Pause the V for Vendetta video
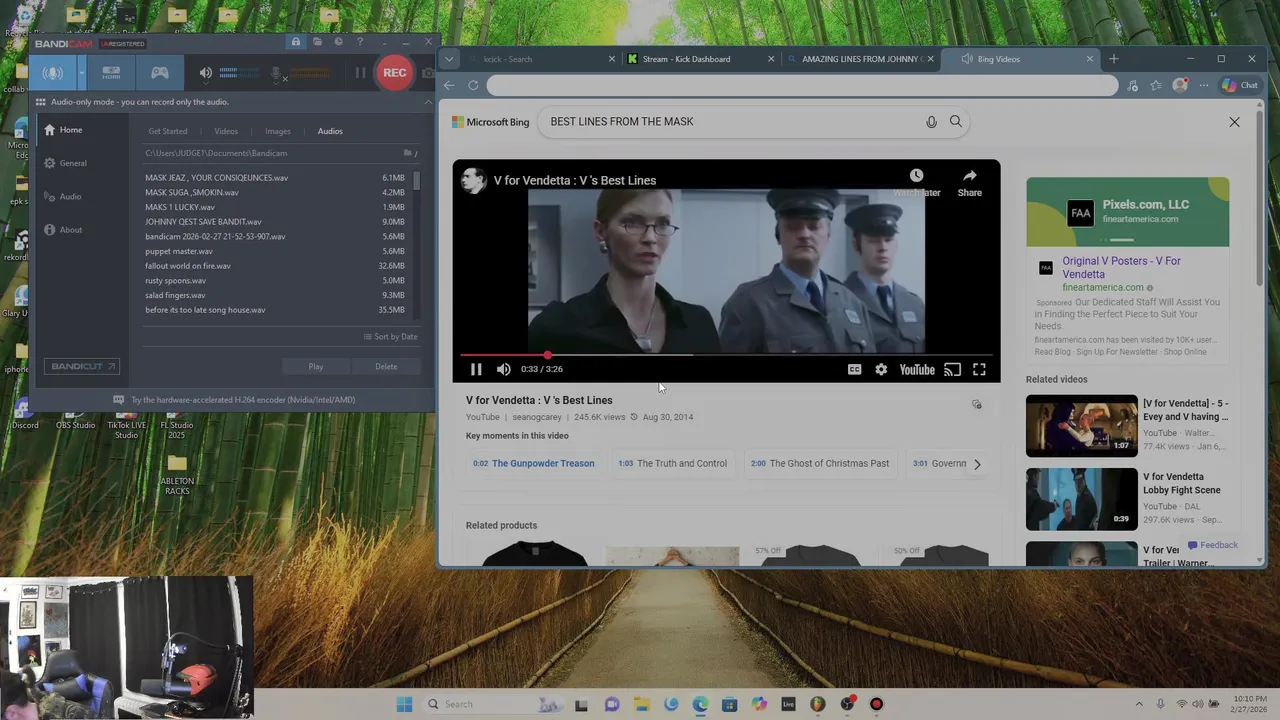The image size is (1280, 720). coord(476,370)
